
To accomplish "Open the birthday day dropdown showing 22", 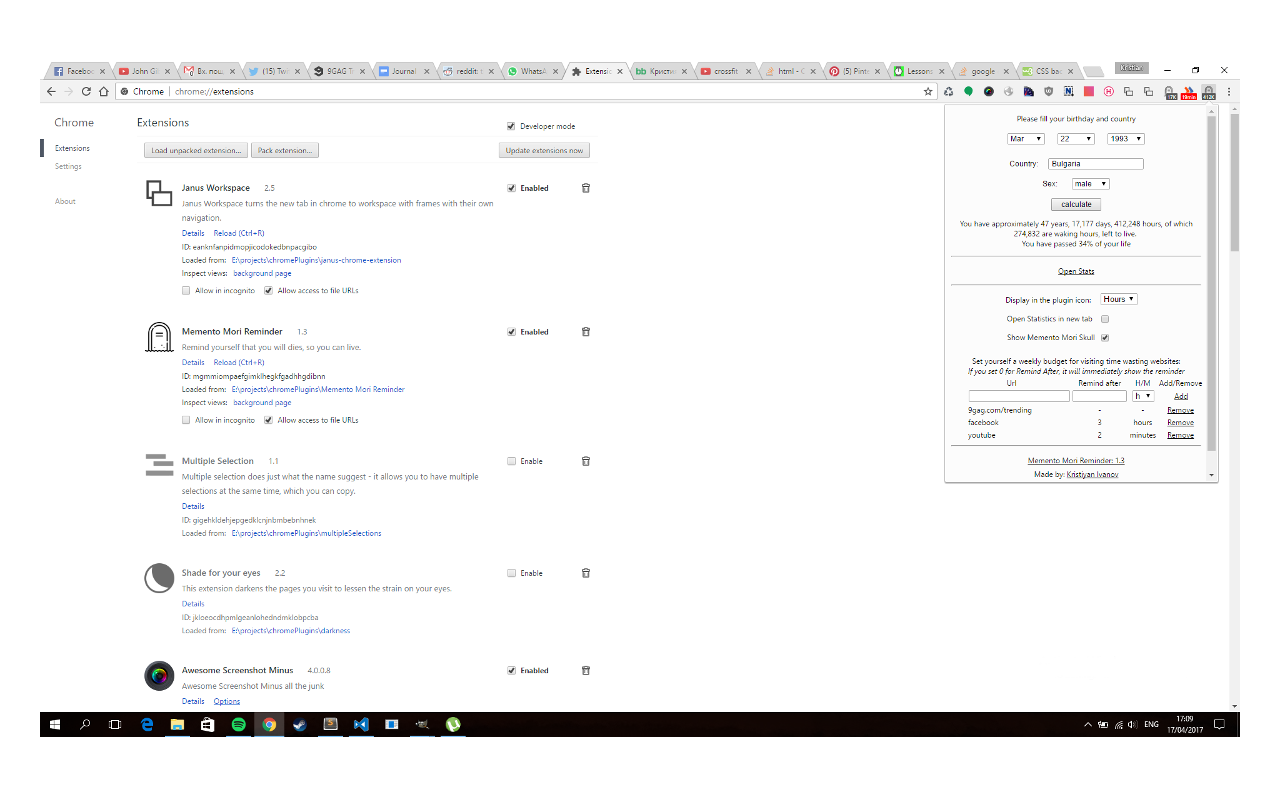I will click(x=1075, y=139).
